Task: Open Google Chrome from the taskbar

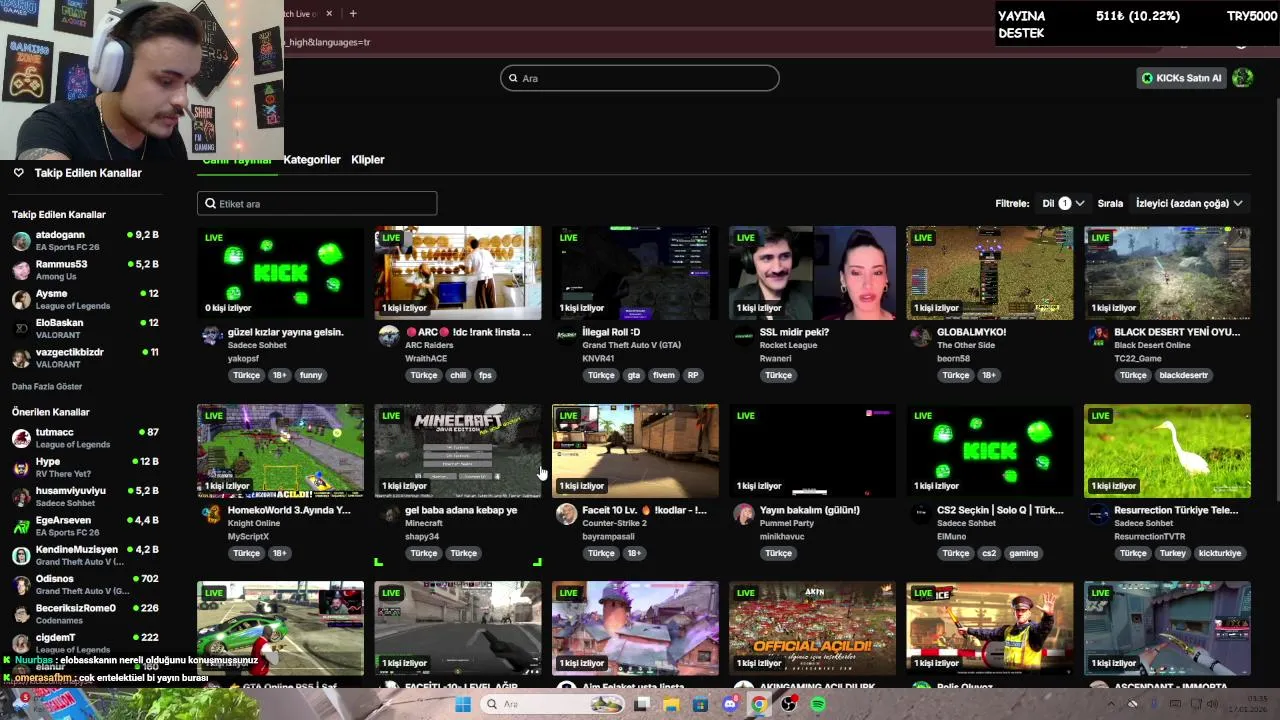Action: point(759,704)
